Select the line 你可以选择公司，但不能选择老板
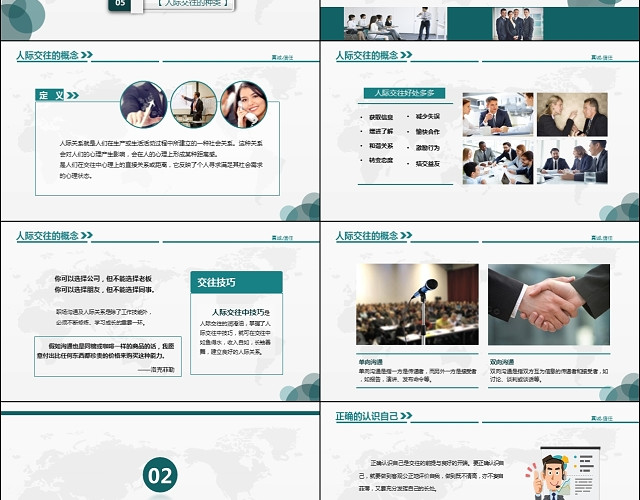Screen dimensions: 640x500 pyautogui.click(x=103, y=279)
